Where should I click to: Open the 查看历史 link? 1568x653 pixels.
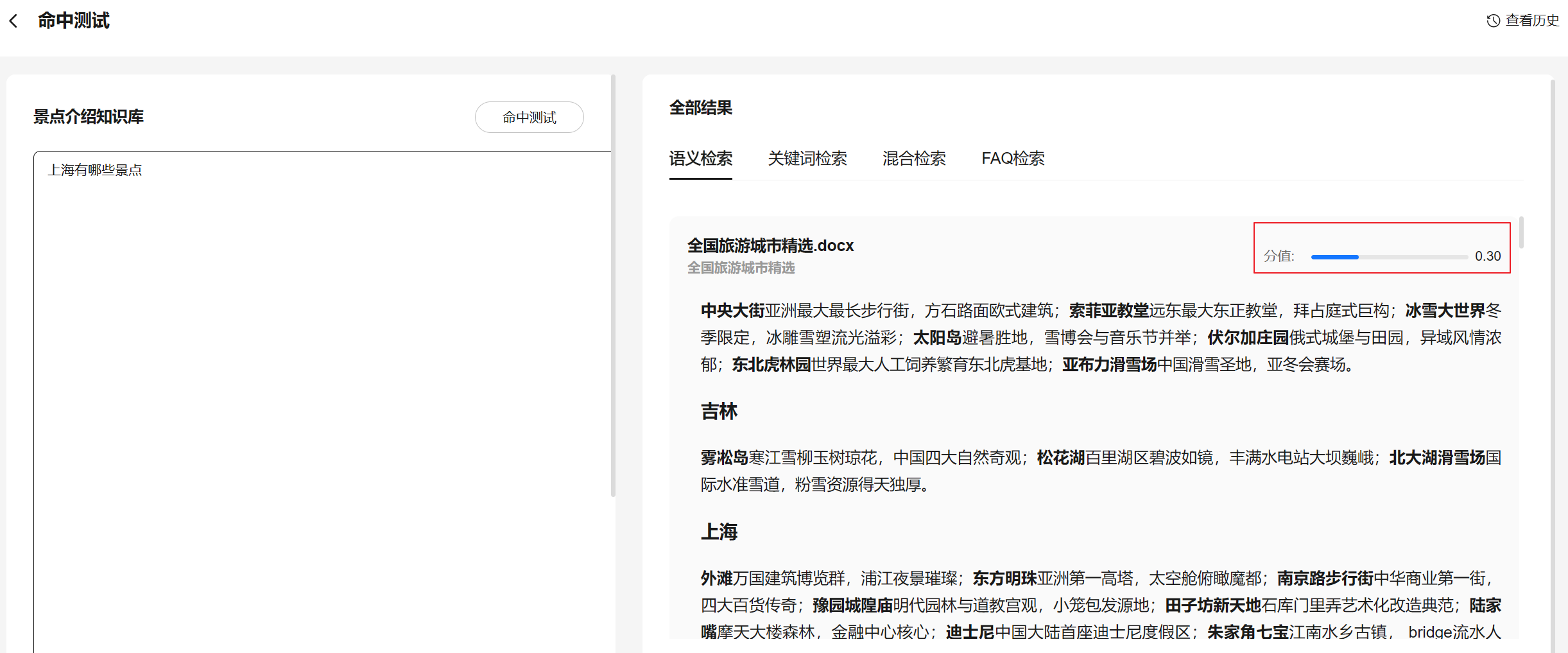coord(1531,21)
